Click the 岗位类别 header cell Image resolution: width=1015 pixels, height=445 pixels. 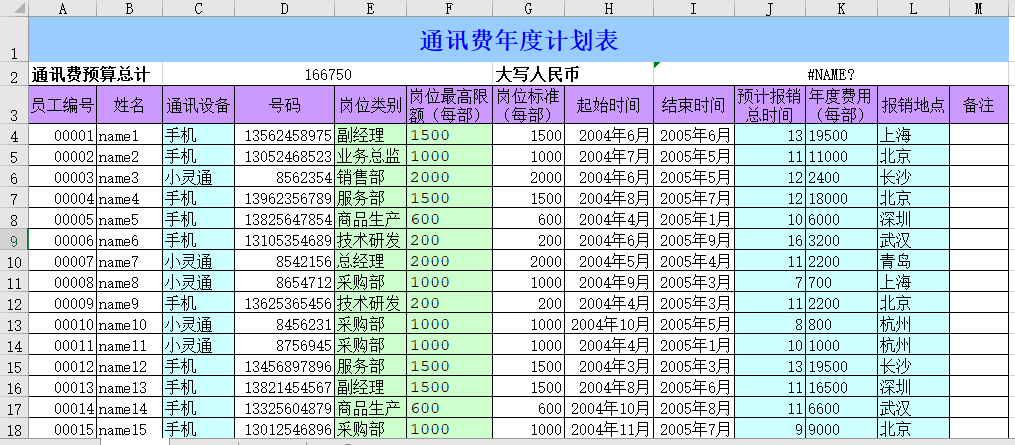pos(370,105)
